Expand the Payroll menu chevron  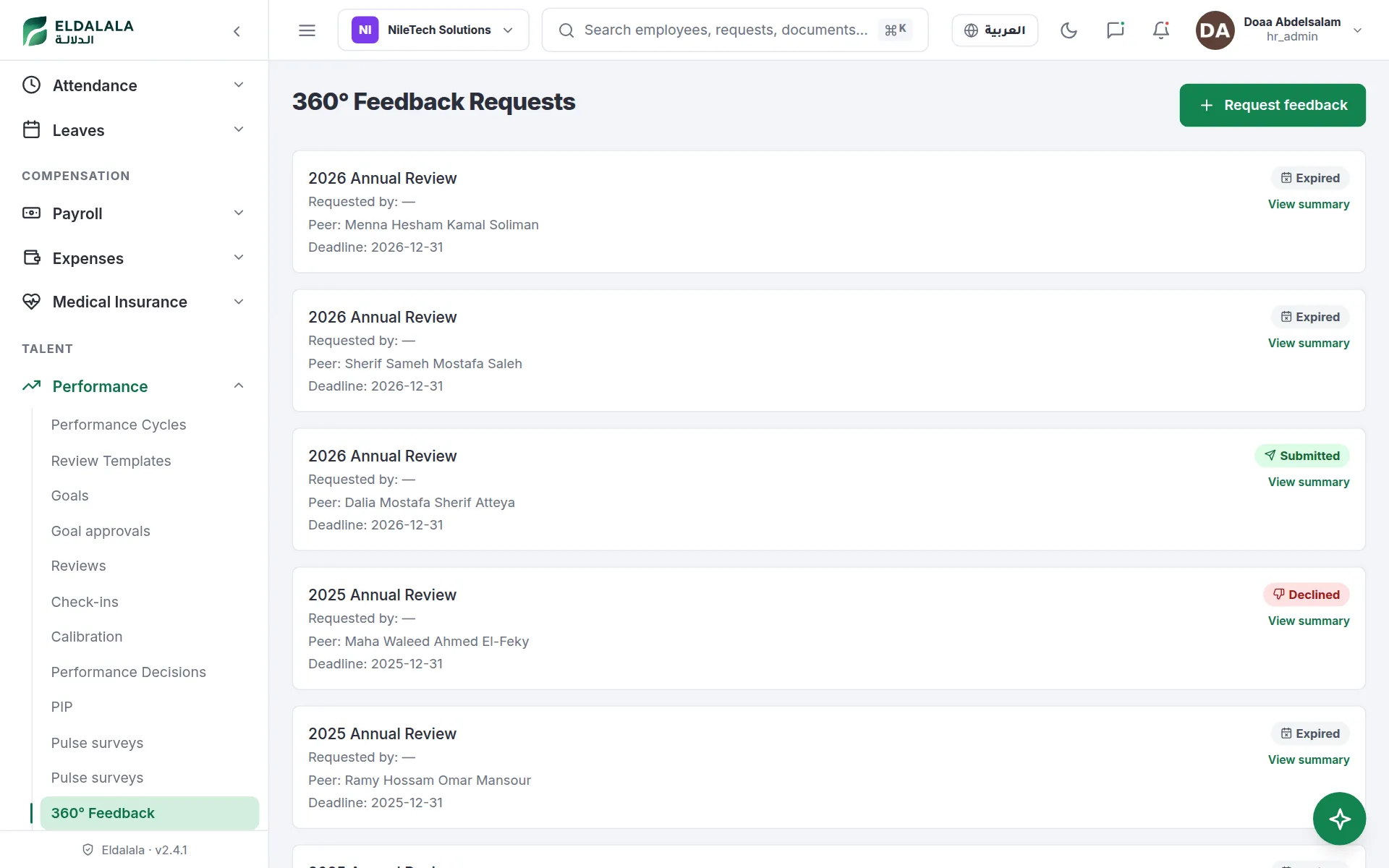click(x=239, y=213)
